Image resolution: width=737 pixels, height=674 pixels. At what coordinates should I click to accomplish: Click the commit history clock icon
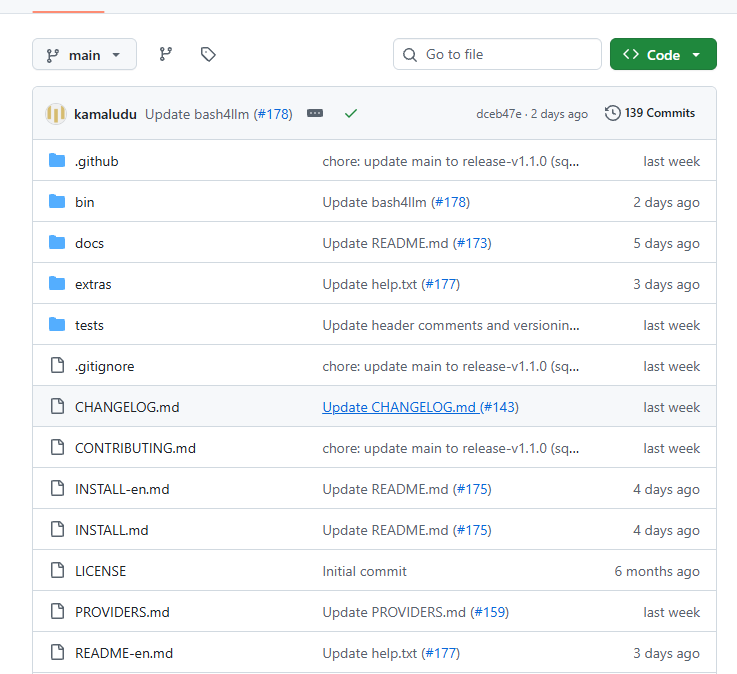coord(612,113)
